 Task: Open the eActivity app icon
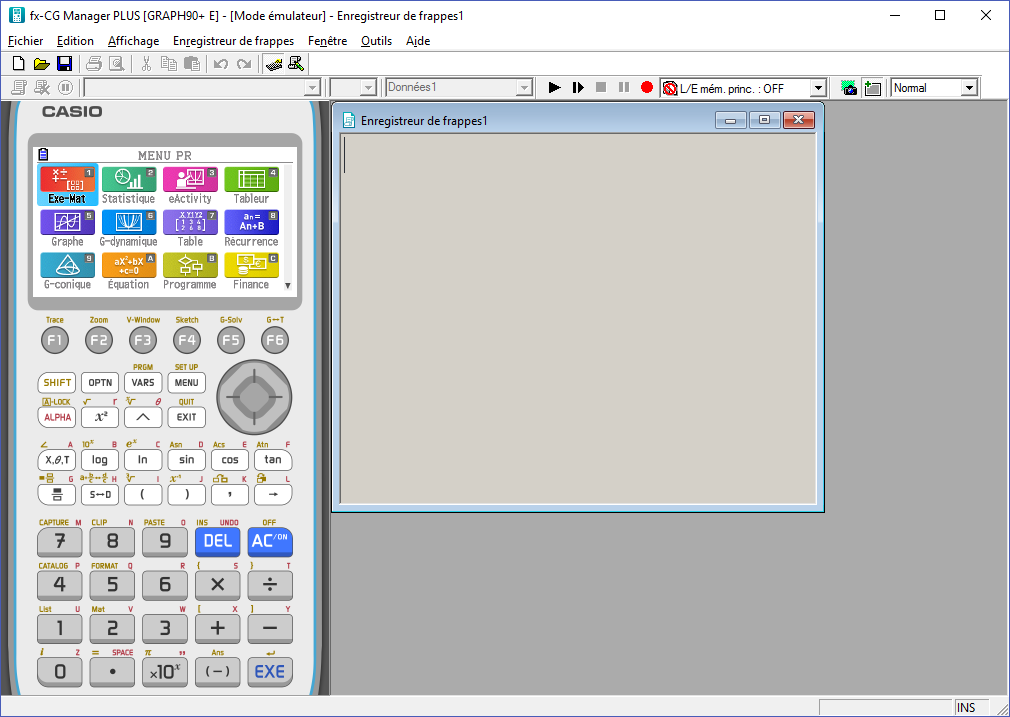[190, 185]
